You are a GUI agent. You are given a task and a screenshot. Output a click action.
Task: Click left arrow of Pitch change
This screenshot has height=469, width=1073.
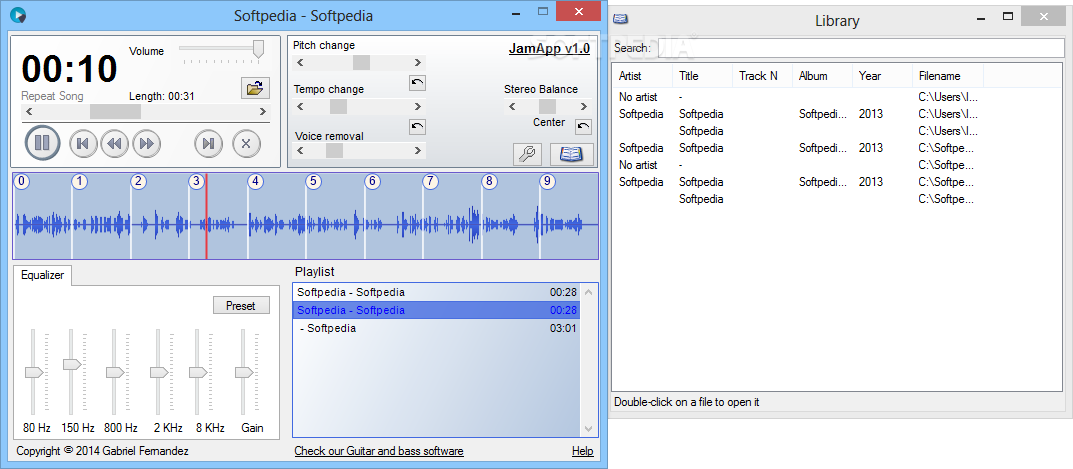300,62
